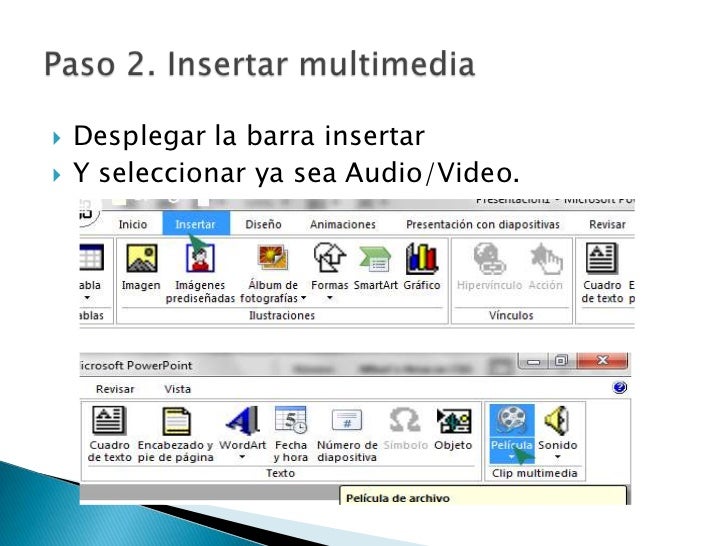Select the Revisar tab in upper ribbon
This screenshot has height=546, width=728.
tap(607, 224)
